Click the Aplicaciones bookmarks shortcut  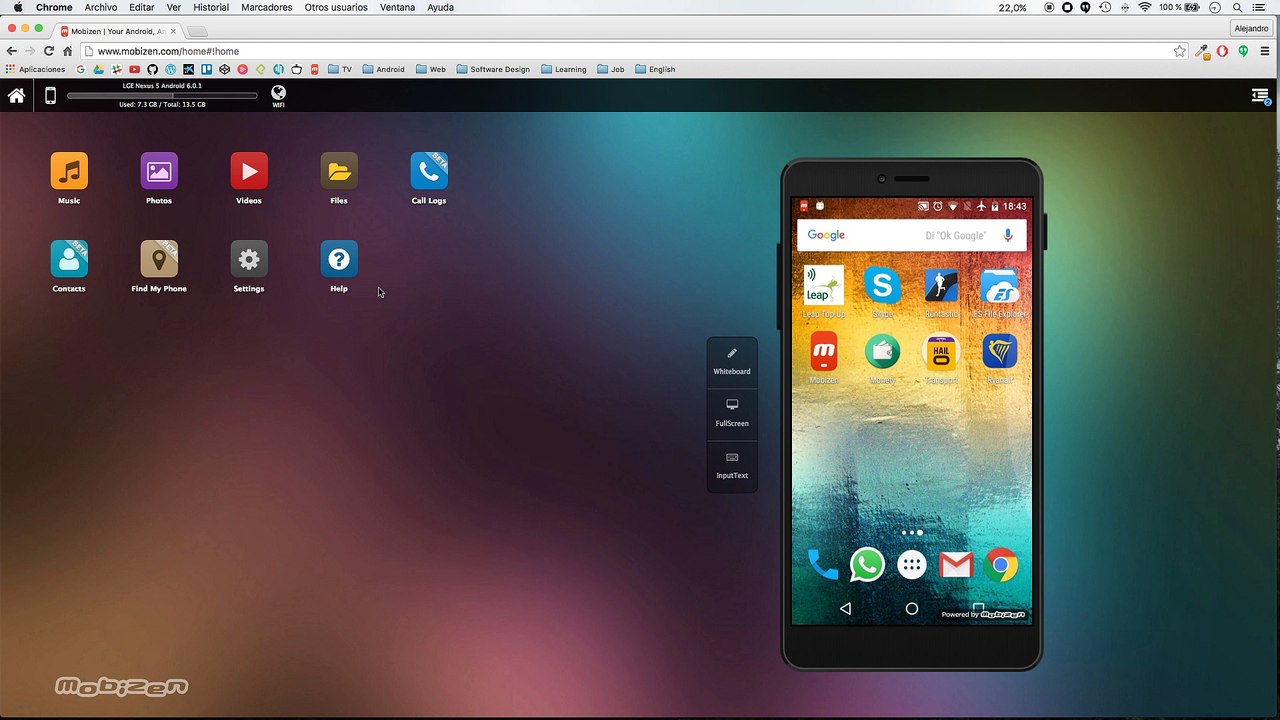35,69
